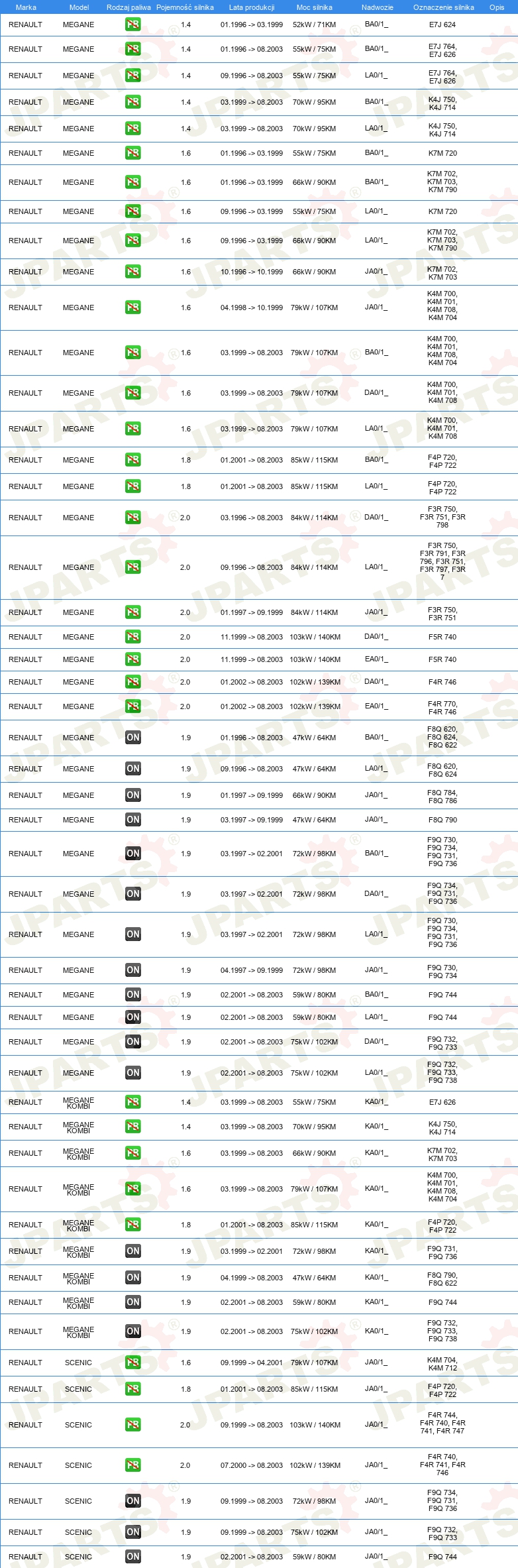Click the Rodzaj paliwa column header
The height and width of the screenshot is (1568, 518).
129,7
